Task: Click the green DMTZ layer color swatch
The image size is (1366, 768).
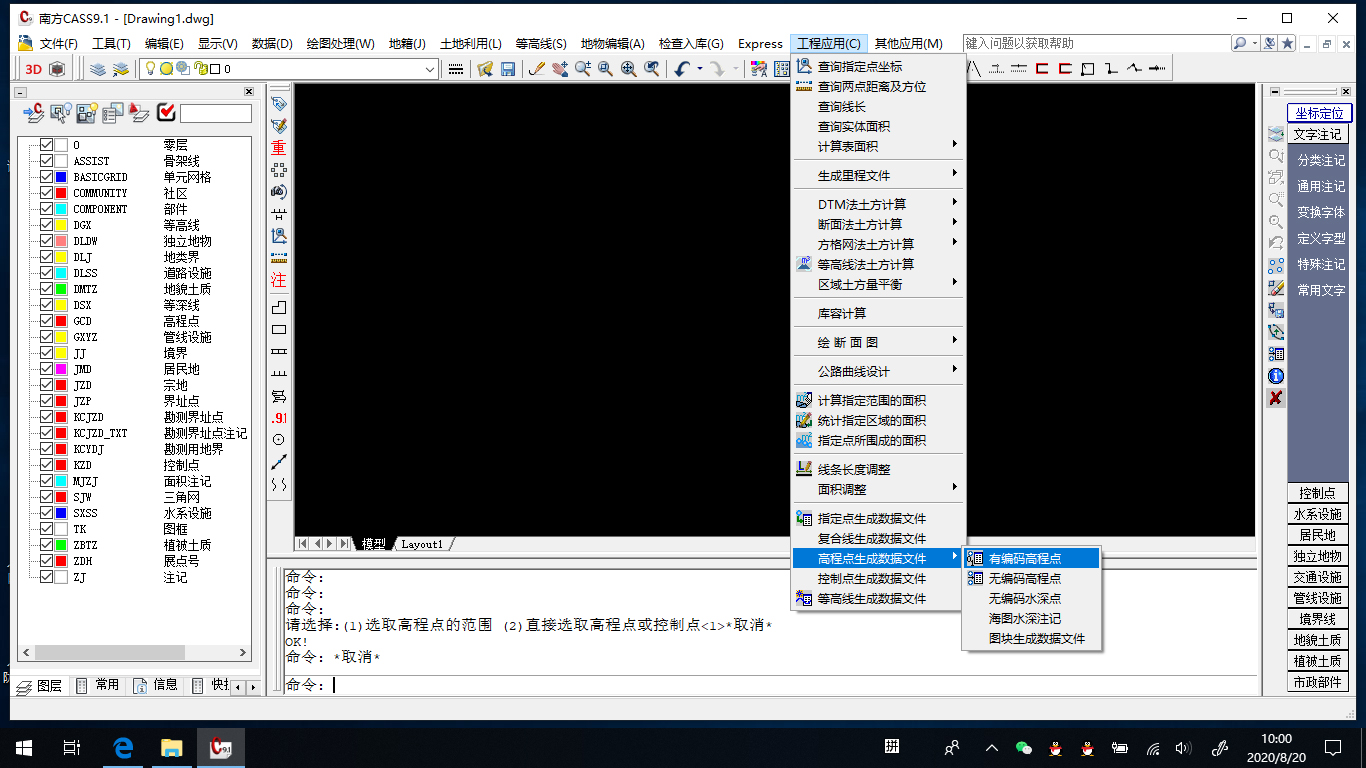Action: click(61, 289)
